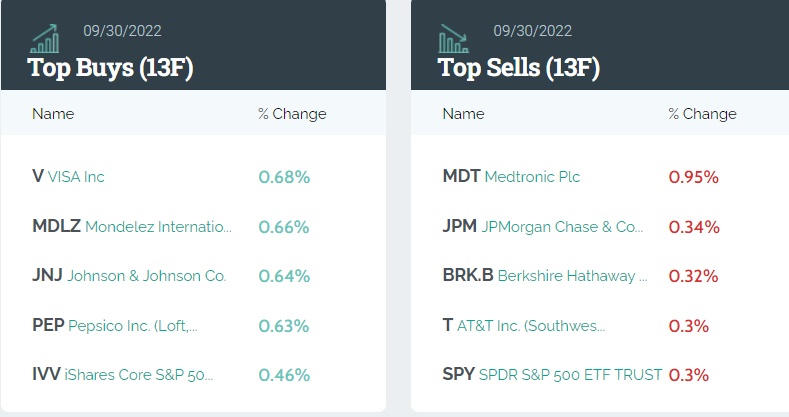This screenshot has width=789, height=417.
Task: Open the T AT&T Inc. holding
Action: pyautogui.click(x=523, y=326)
